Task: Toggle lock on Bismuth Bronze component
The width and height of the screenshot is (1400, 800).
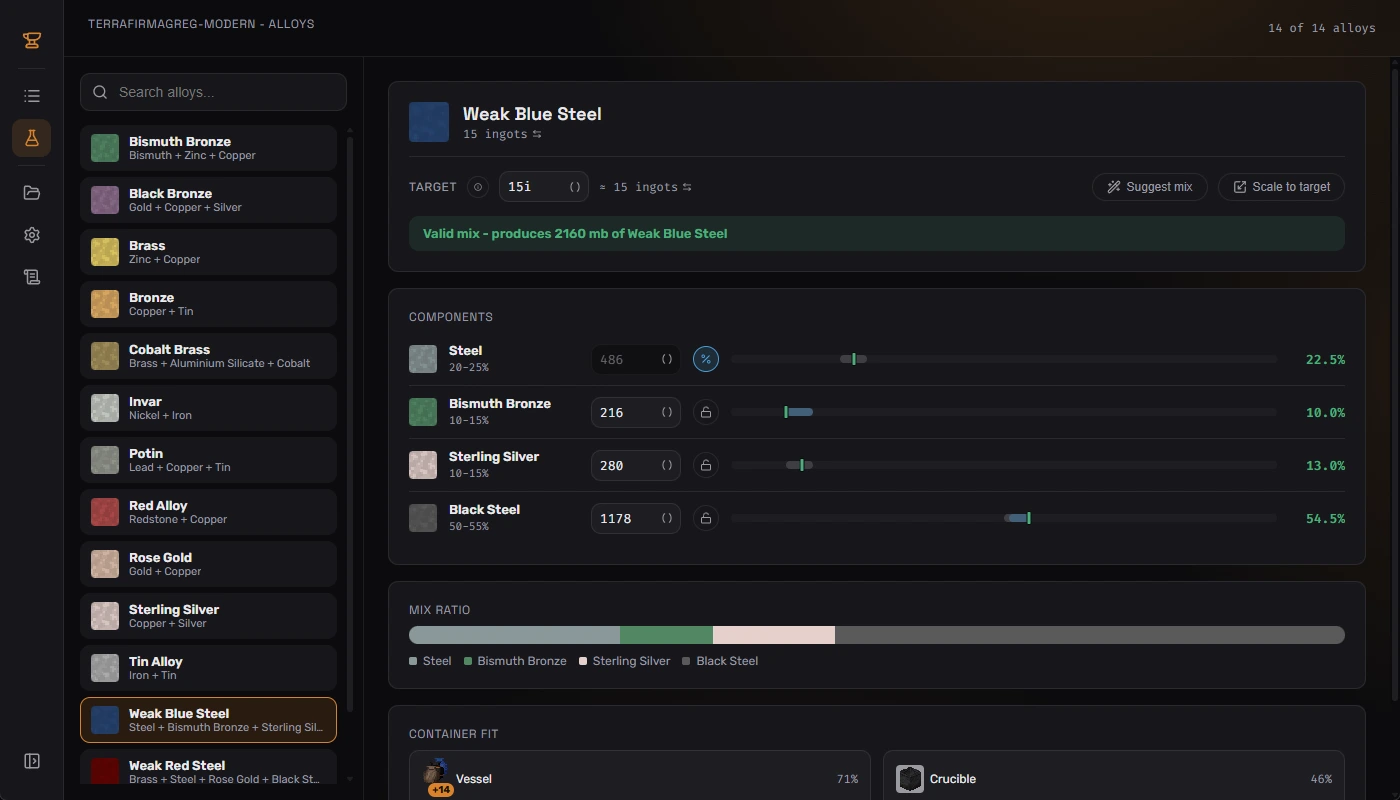Action: click(706, 412)
